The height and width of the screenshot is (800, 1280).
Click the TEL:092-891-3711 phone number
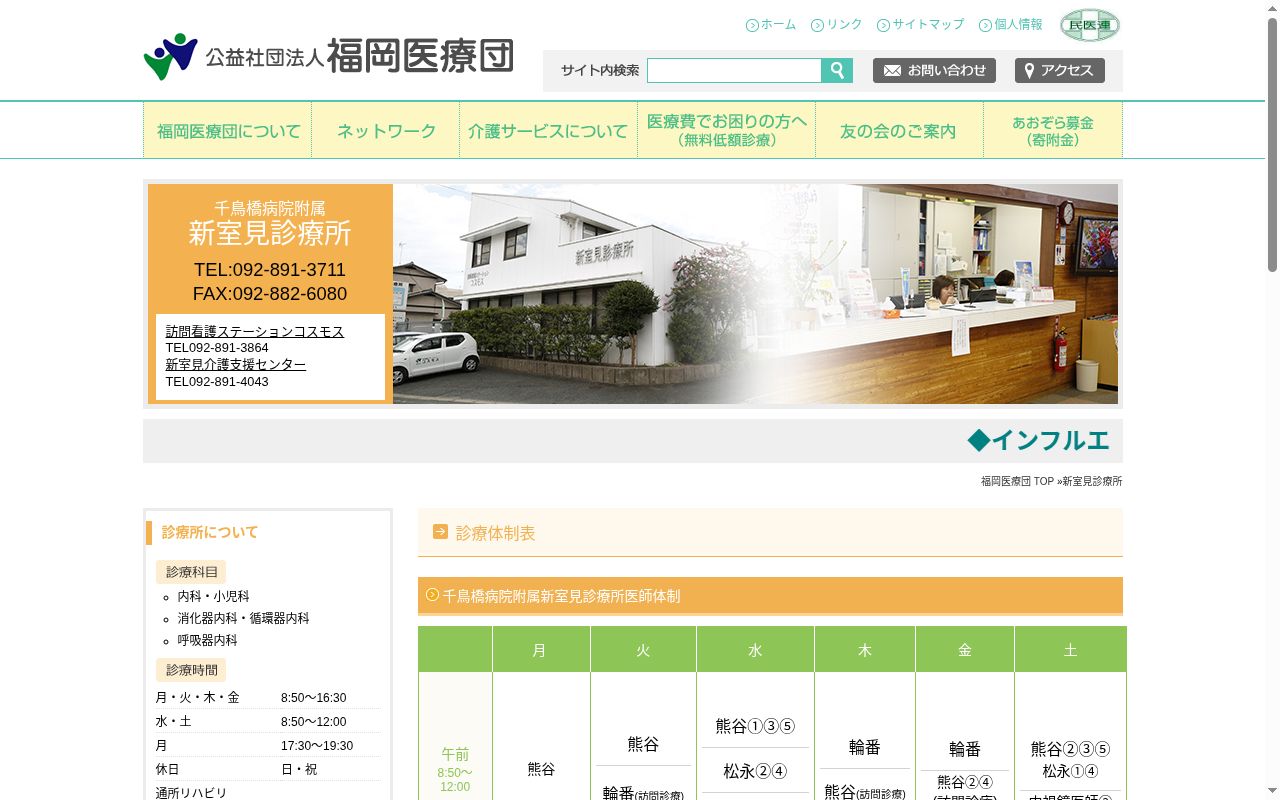coord(270,270)
